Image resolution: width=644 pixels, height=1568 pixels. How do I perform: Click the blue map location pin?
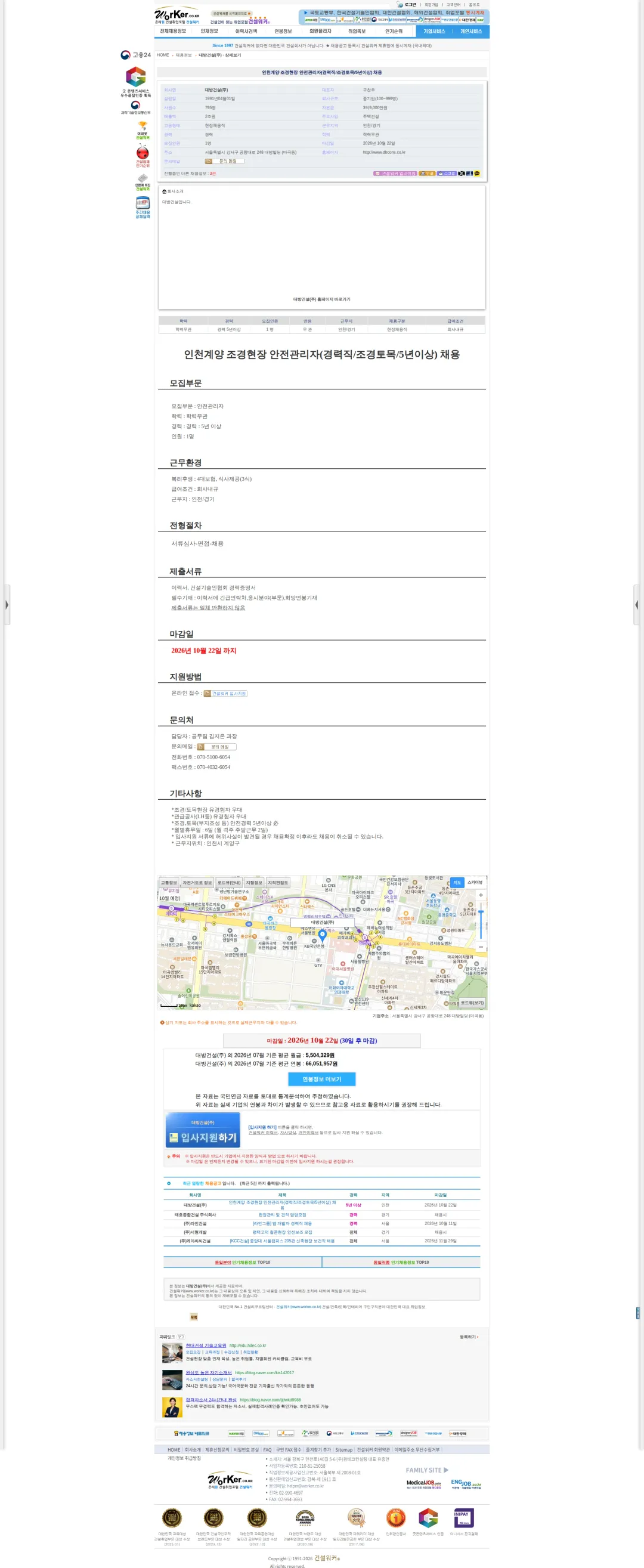pos(323,936)
